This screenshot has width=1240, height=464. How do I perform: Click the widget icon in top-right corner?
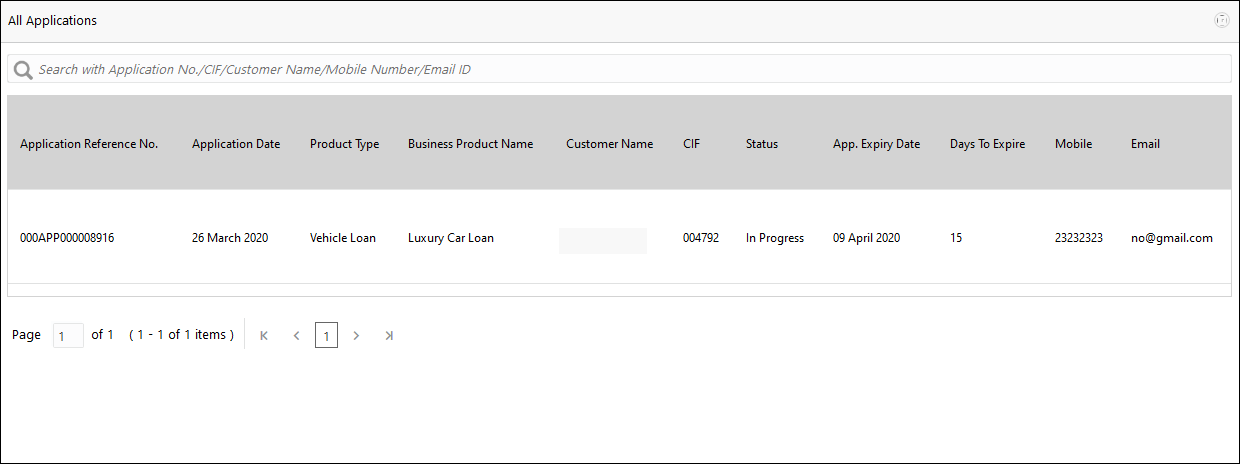click(1221, 20)
